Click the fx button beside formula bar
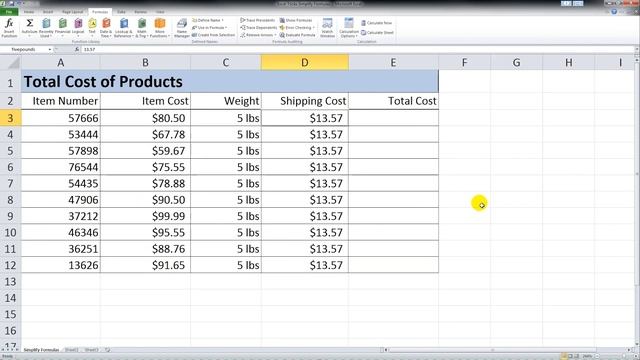 click(x=77, y=49)
